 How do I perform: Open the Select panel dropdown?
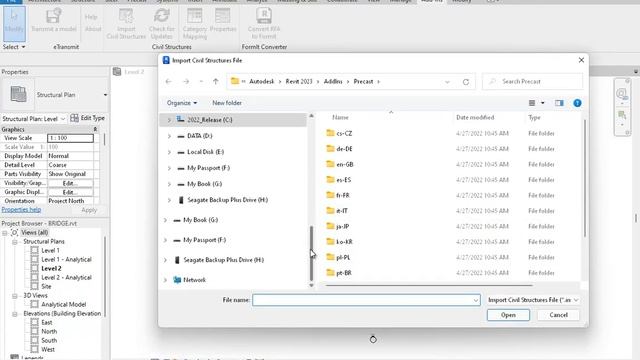14,47
